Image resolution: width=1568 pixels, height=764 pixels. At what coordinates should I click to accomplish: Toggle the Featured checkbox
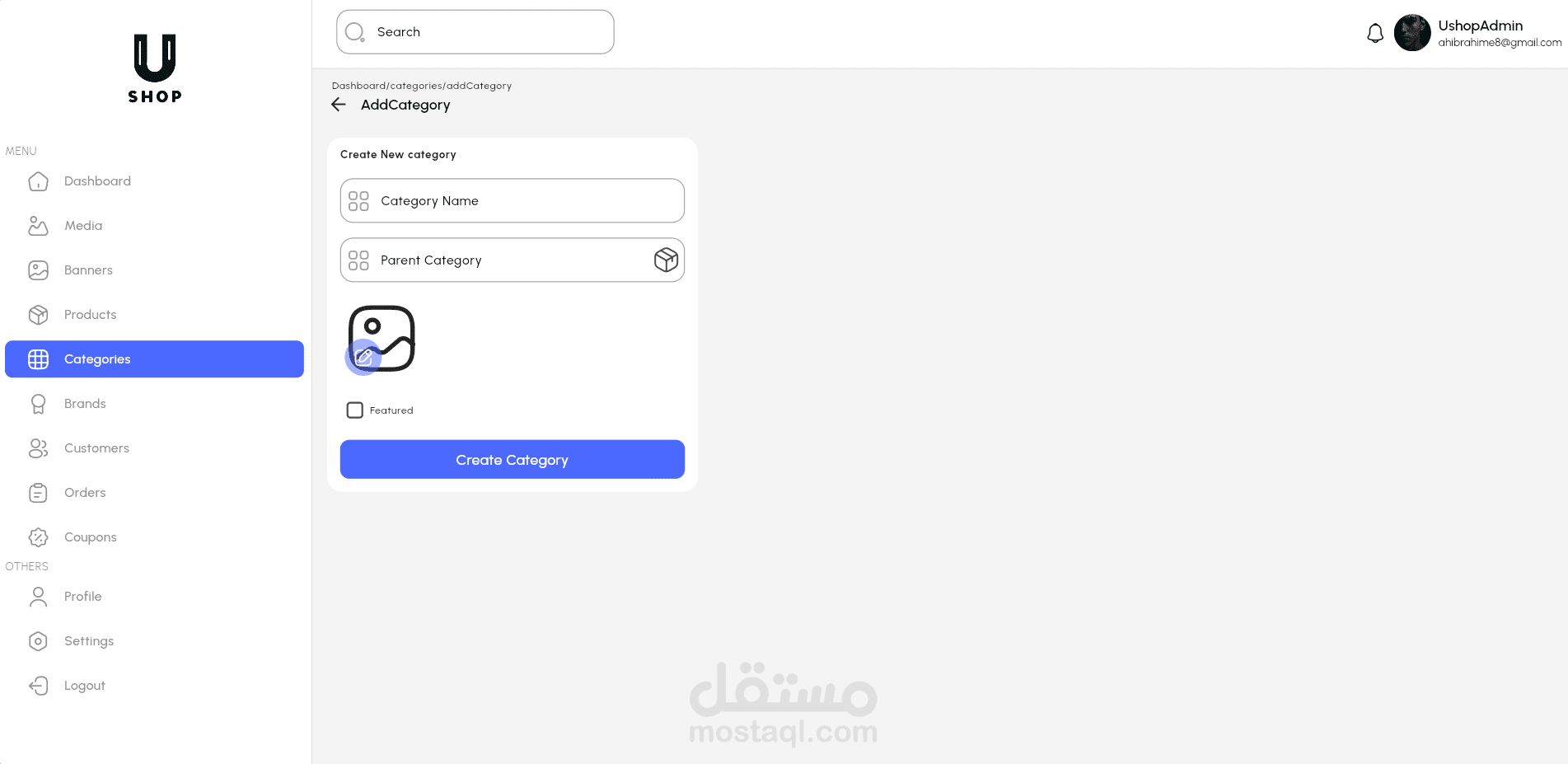(x=355, y=410)
